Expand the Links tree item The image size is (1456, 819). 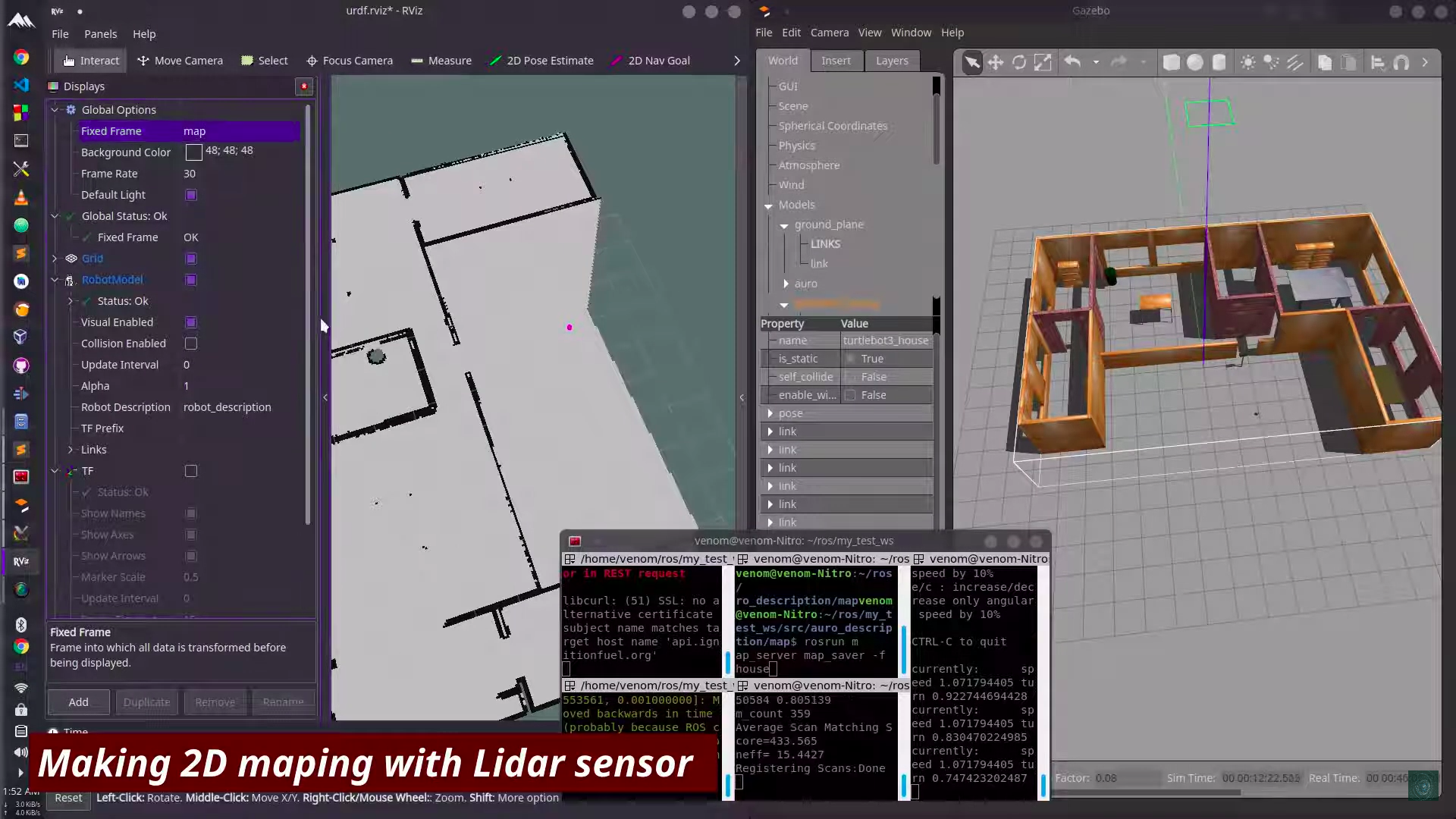71,450
